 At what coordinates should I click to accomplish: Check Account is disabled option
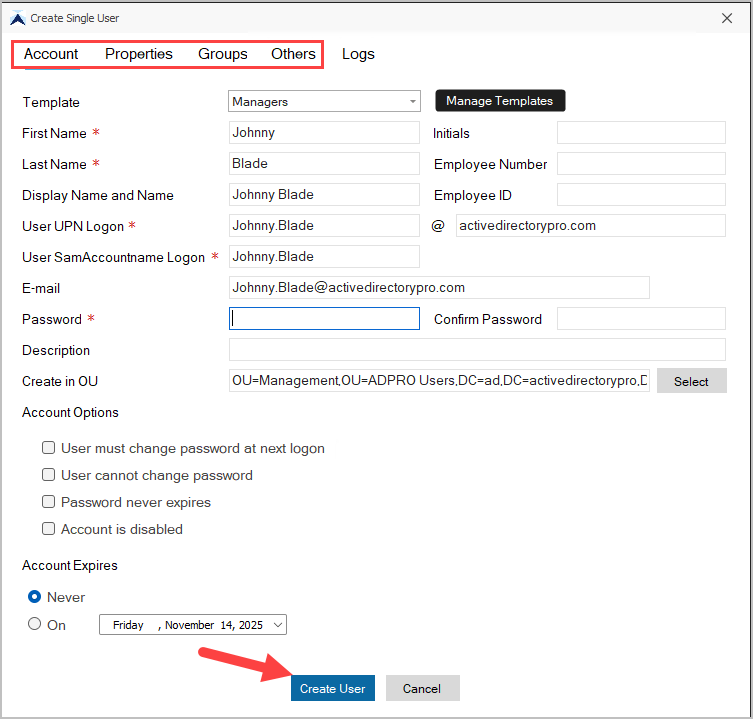tap(48, 529)
